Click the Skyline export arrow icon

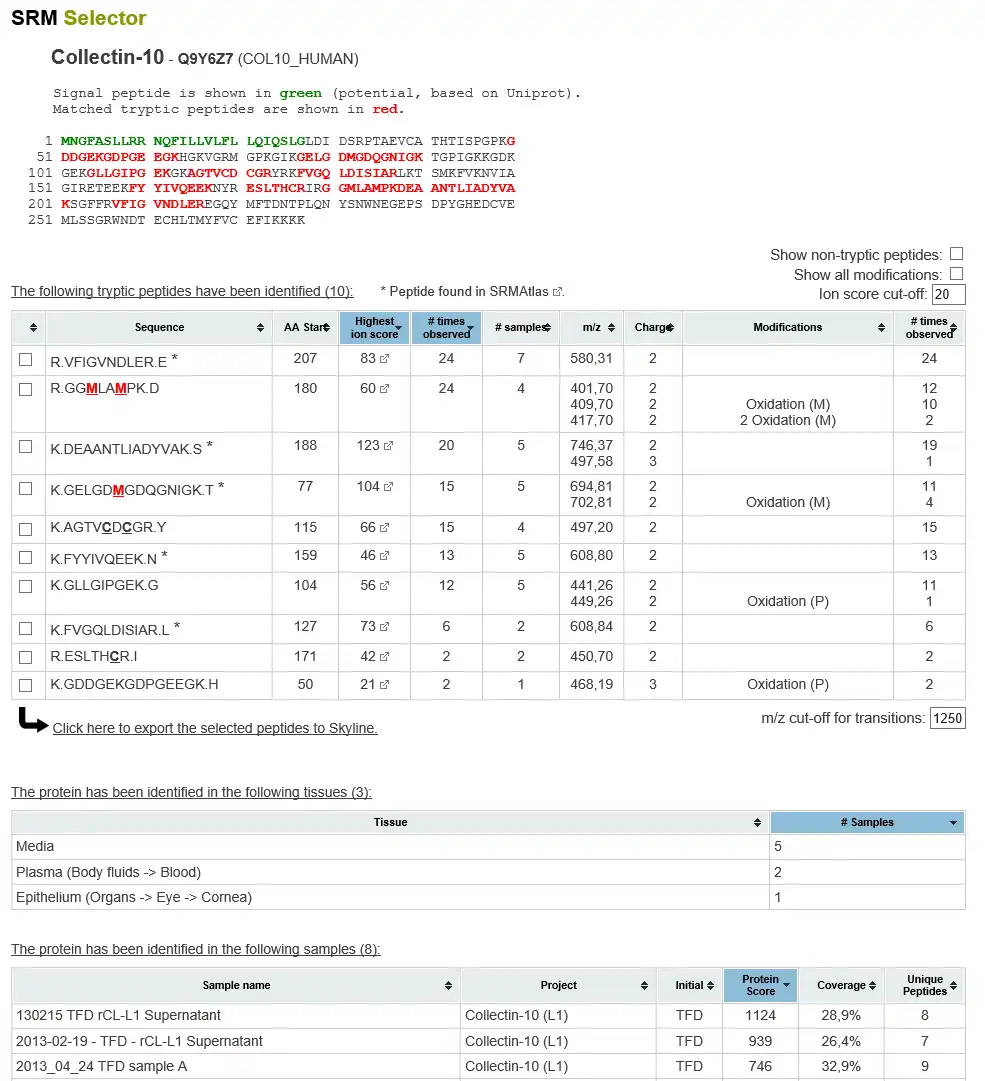pos(32,720)
